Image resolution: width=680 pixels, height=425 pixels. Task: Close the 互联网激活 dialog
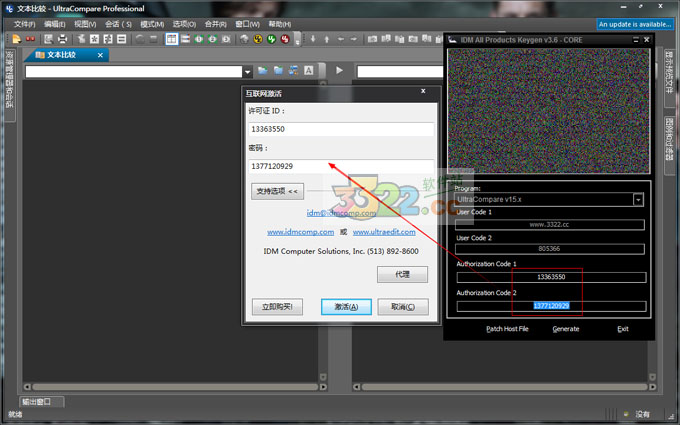[x=423, y=91]
